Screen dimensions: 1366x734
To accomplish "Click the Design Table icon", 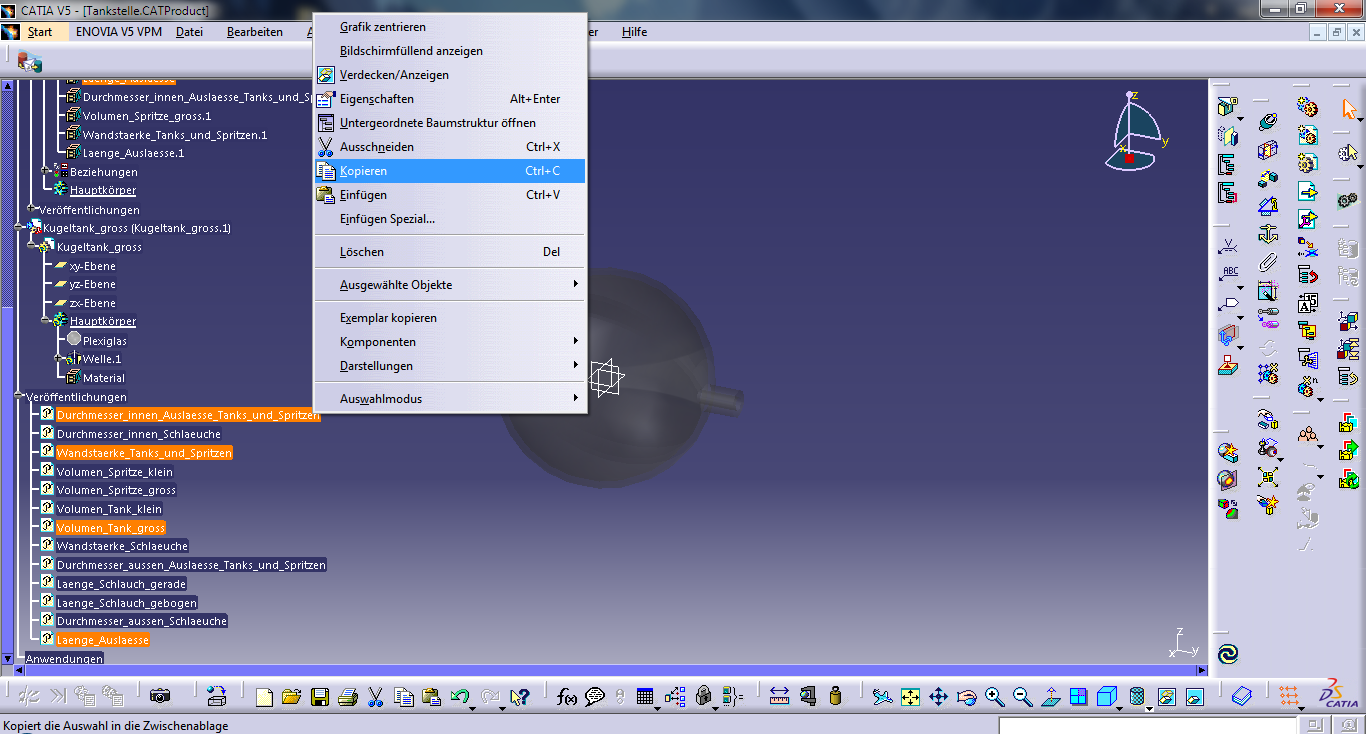I will 645,696.
